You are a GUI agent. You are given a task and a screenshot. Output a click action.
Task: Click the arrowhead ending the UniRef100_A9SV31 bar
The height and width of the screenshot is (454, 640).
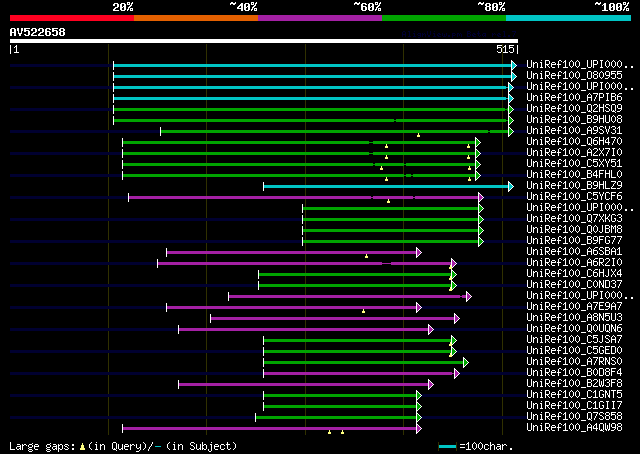(x=511, y=131)
